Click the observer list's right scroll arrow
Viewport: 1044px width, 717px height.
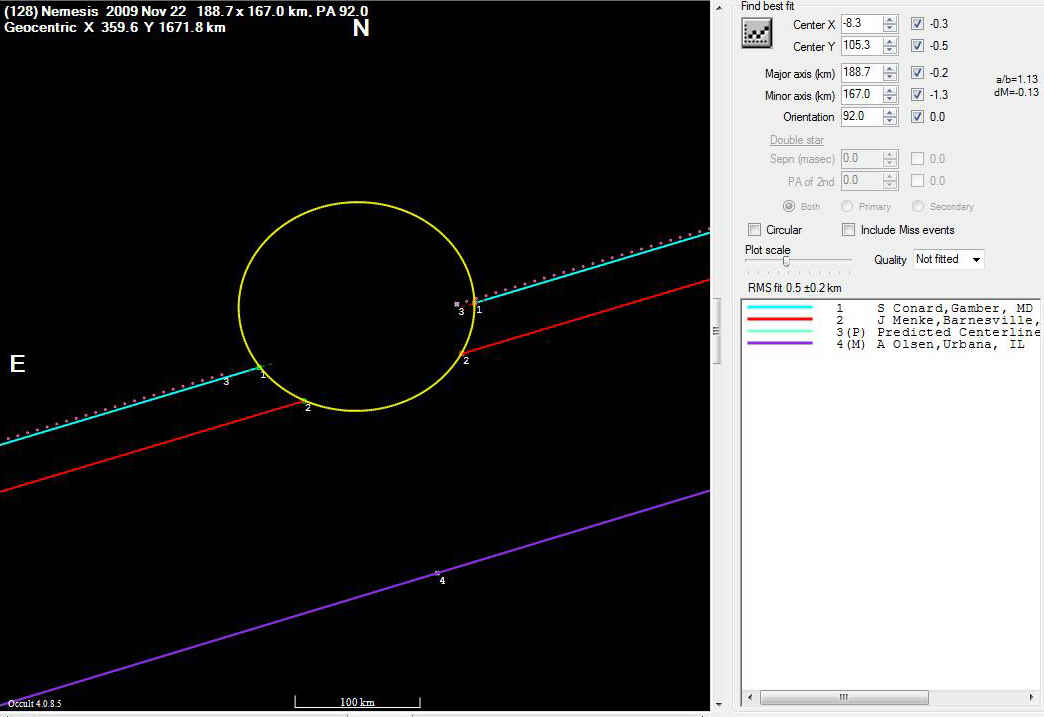1032,697
